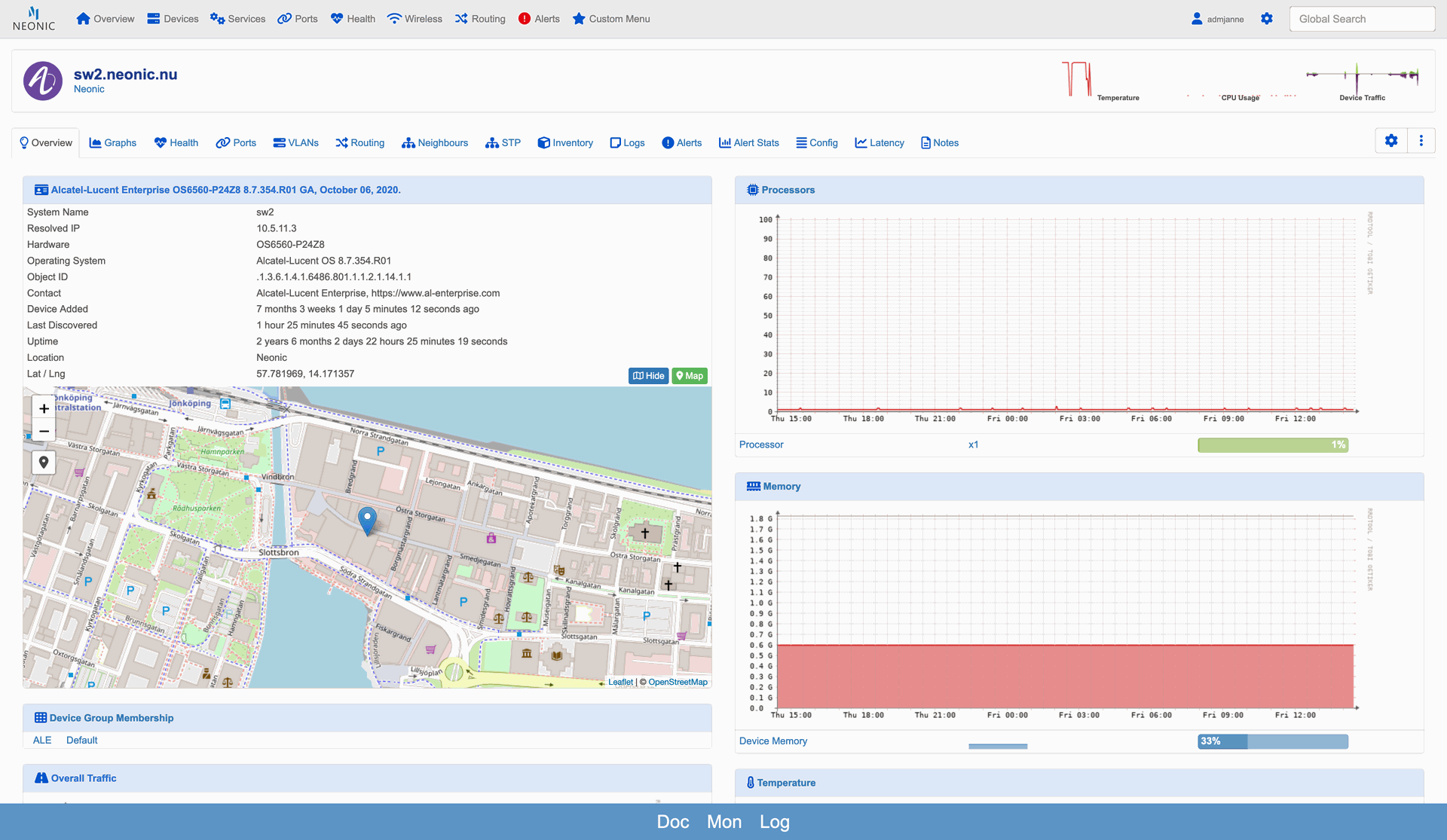Switch to the device Routing tab
The height and width of the screenshot is (840, 1447).
[360, 142]
